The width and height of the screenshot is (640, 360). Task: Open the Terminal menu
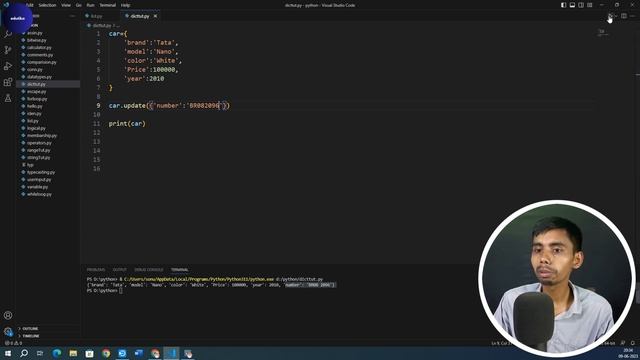(x=108, y=5)
